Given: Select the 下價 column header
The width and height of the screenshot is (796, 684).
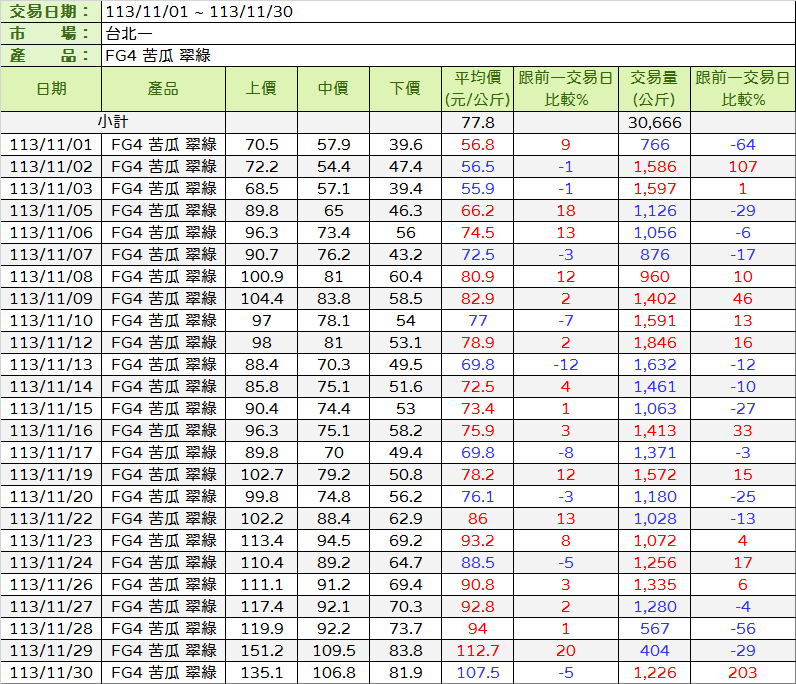Looking at the screenshot, I should [405, 88].
